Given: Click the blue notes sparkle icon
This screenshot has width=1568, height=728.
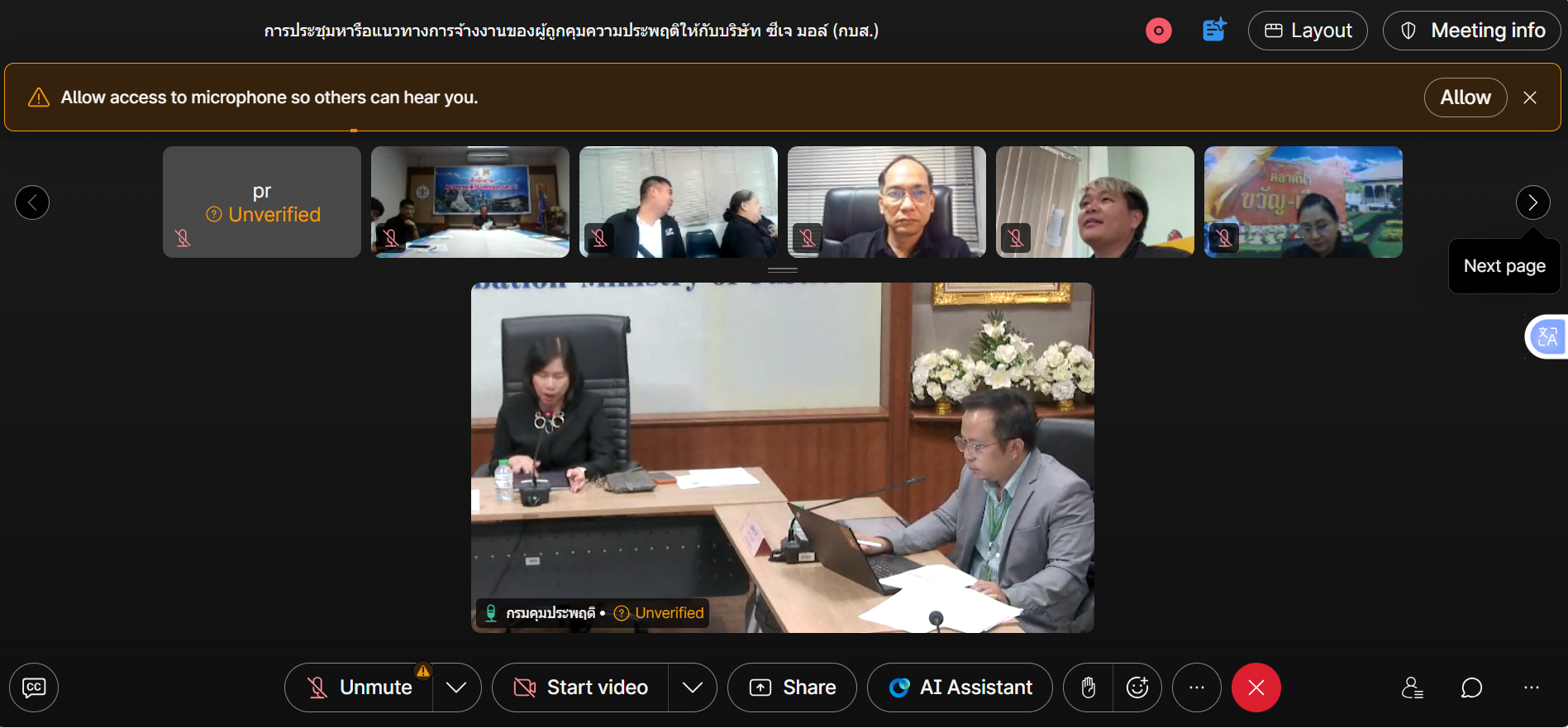Looking at the screenshot, I should (x=1213, y=31).
